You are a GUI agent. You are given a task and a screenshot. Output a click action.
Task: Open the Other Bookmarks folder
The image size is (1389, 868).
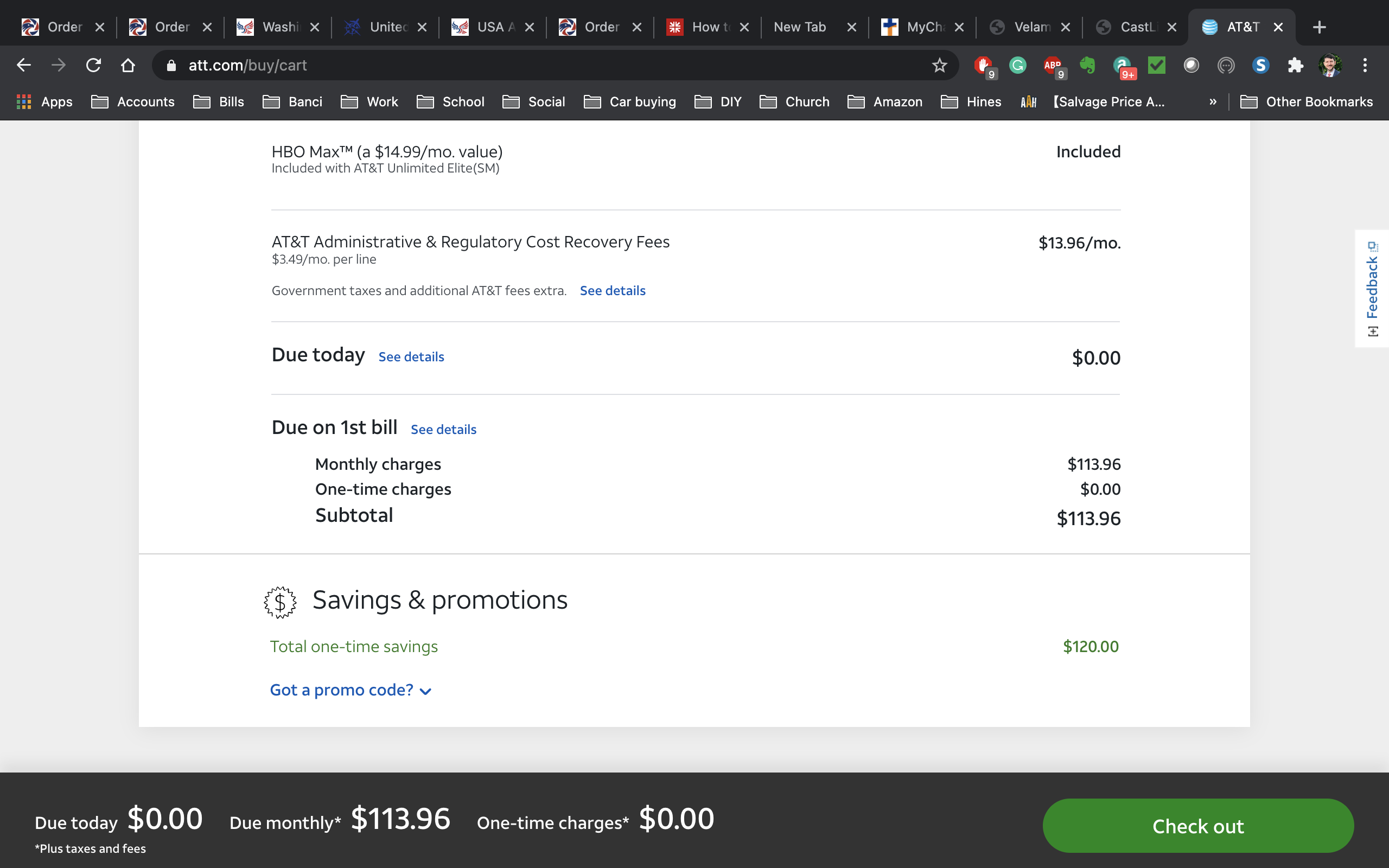pos(1307,101)
